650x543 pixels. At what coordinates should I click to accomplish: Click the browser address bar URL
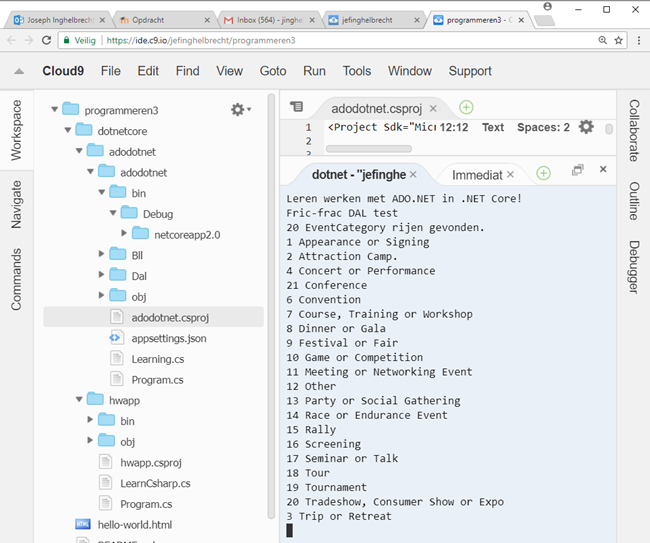tap(201, 40)
